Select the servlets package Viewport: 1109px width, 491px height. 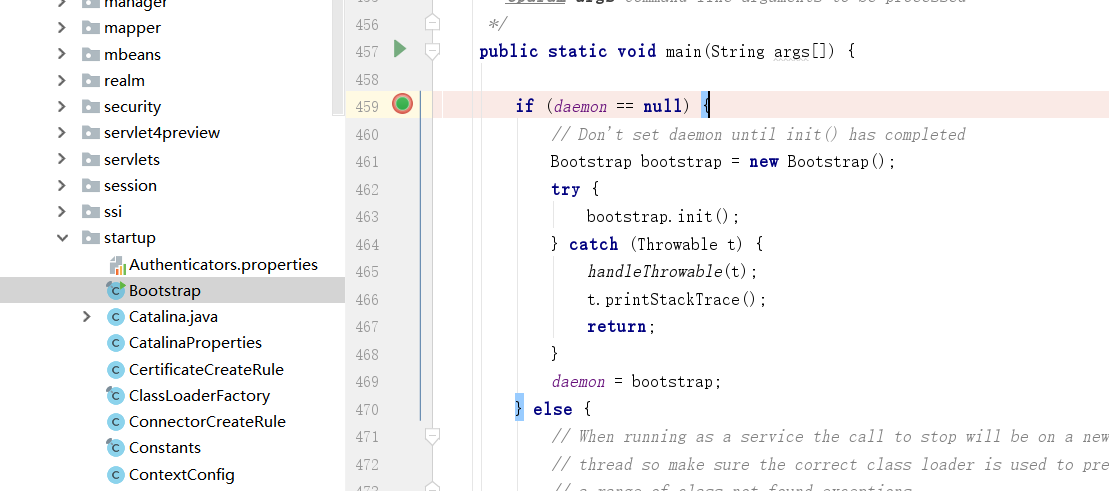[132, 159]
